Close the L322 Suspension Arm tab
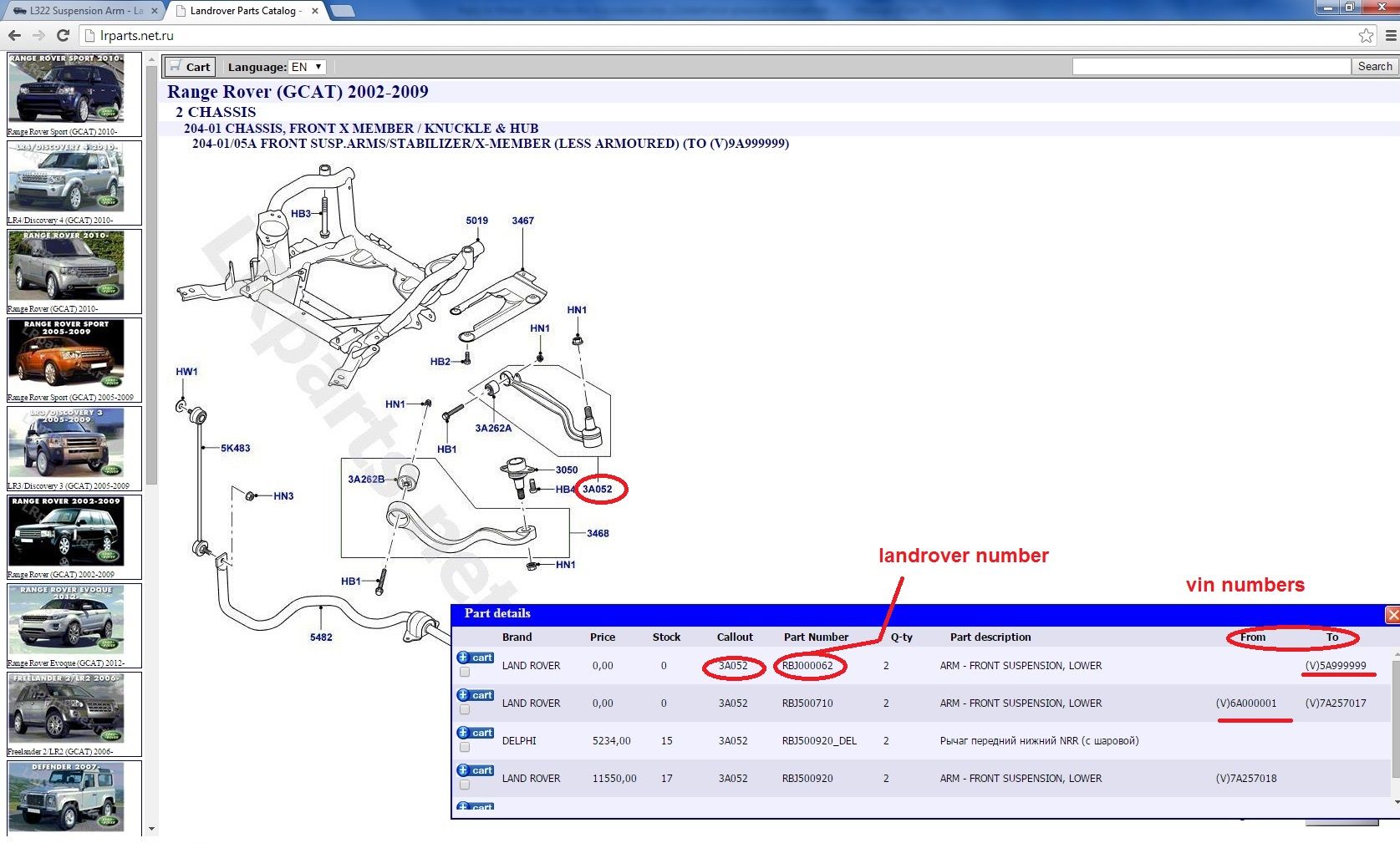 (x=154, y=11)
